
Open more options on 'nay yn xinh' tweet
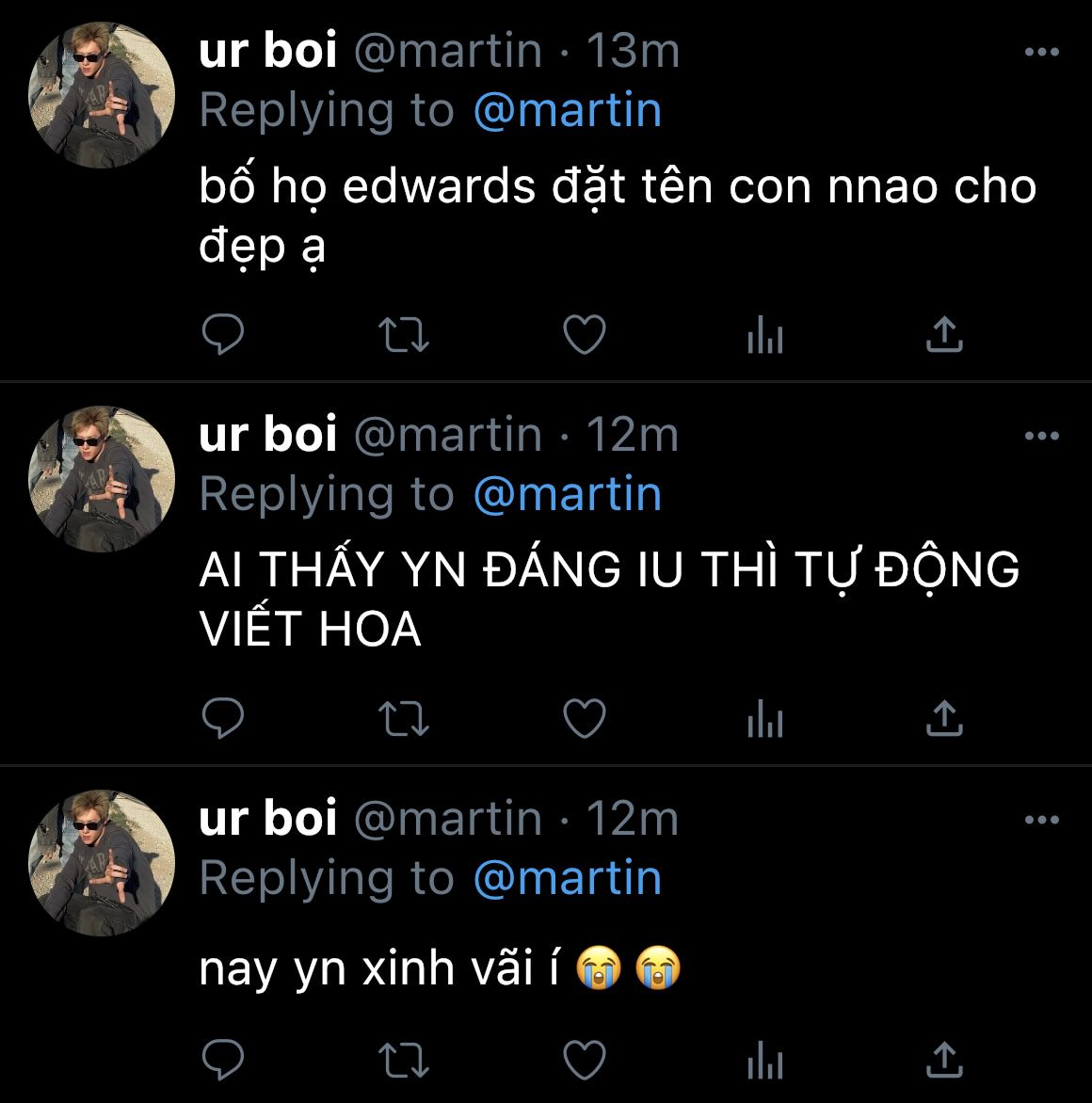(x=1042, y=820)
